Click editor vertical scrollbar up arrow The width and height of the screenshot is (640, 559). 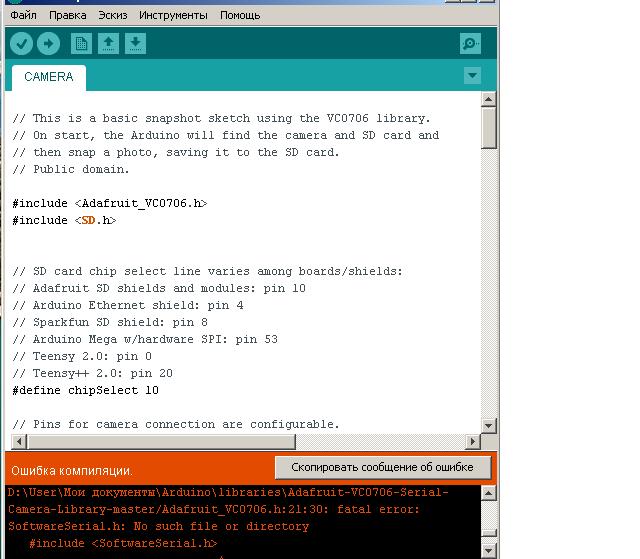coord(489,99)
